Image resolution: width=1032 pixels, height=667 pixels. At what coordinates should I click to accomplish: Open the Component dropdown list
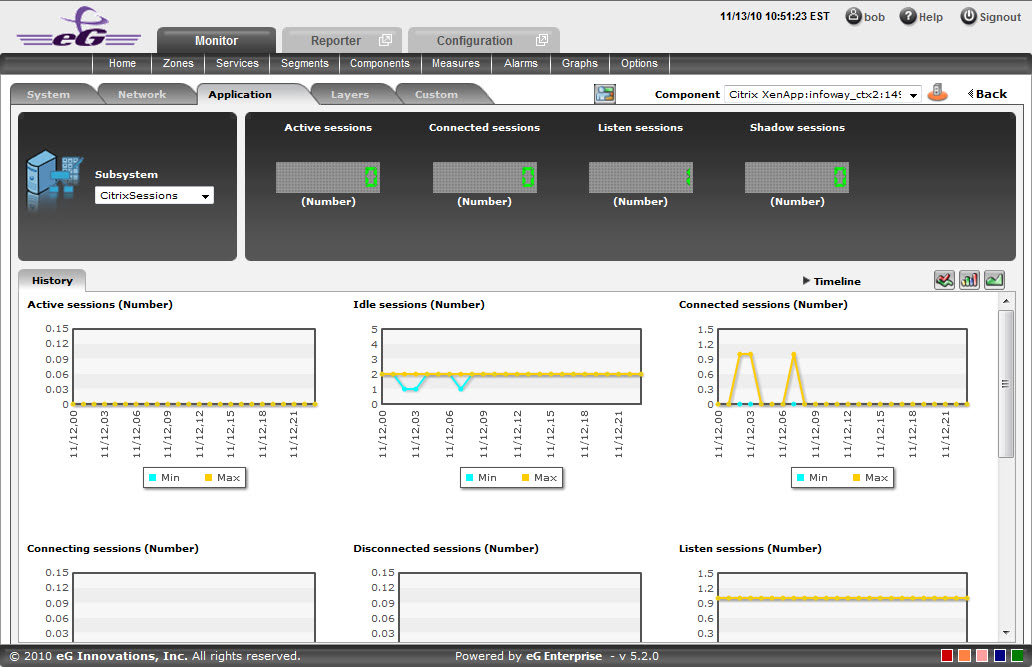click(822, 95)
